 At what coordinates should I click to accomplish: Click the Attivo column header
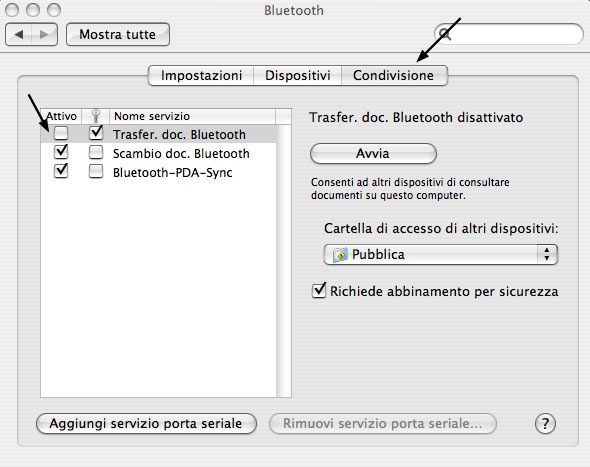click(x=61, y=116)
